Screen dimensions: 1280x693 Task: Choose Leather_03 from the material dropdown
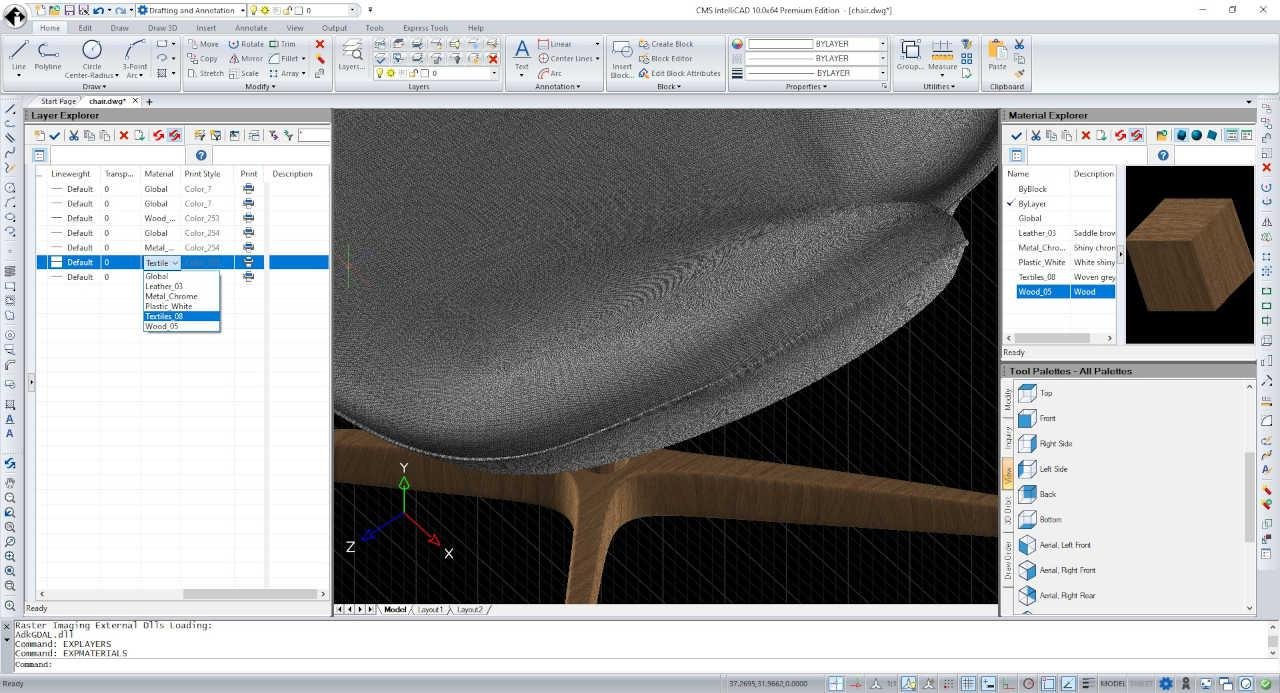[x=165, y=286]
